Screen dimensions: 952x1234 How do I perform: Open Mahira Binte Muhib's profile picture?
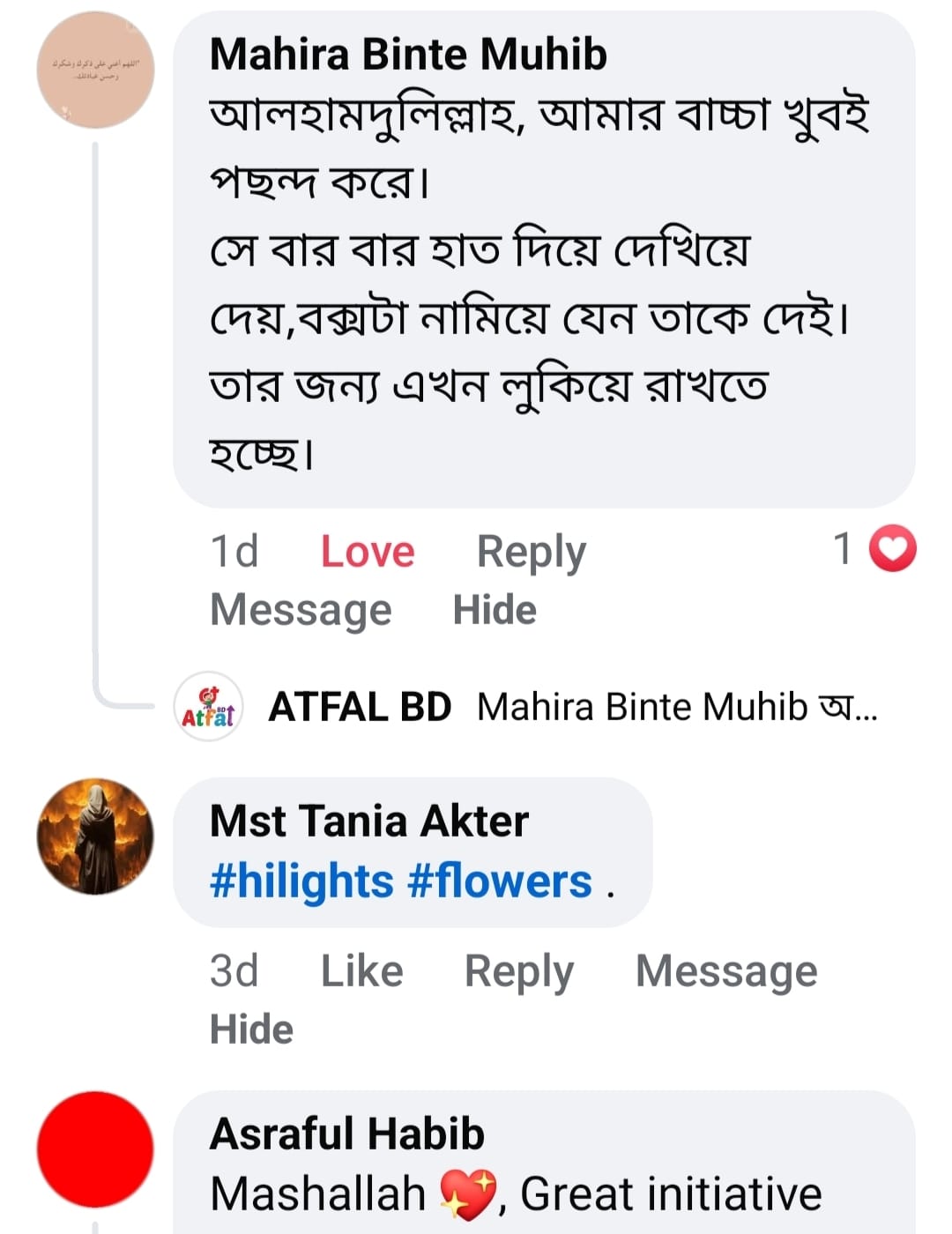tap(95, 71)
